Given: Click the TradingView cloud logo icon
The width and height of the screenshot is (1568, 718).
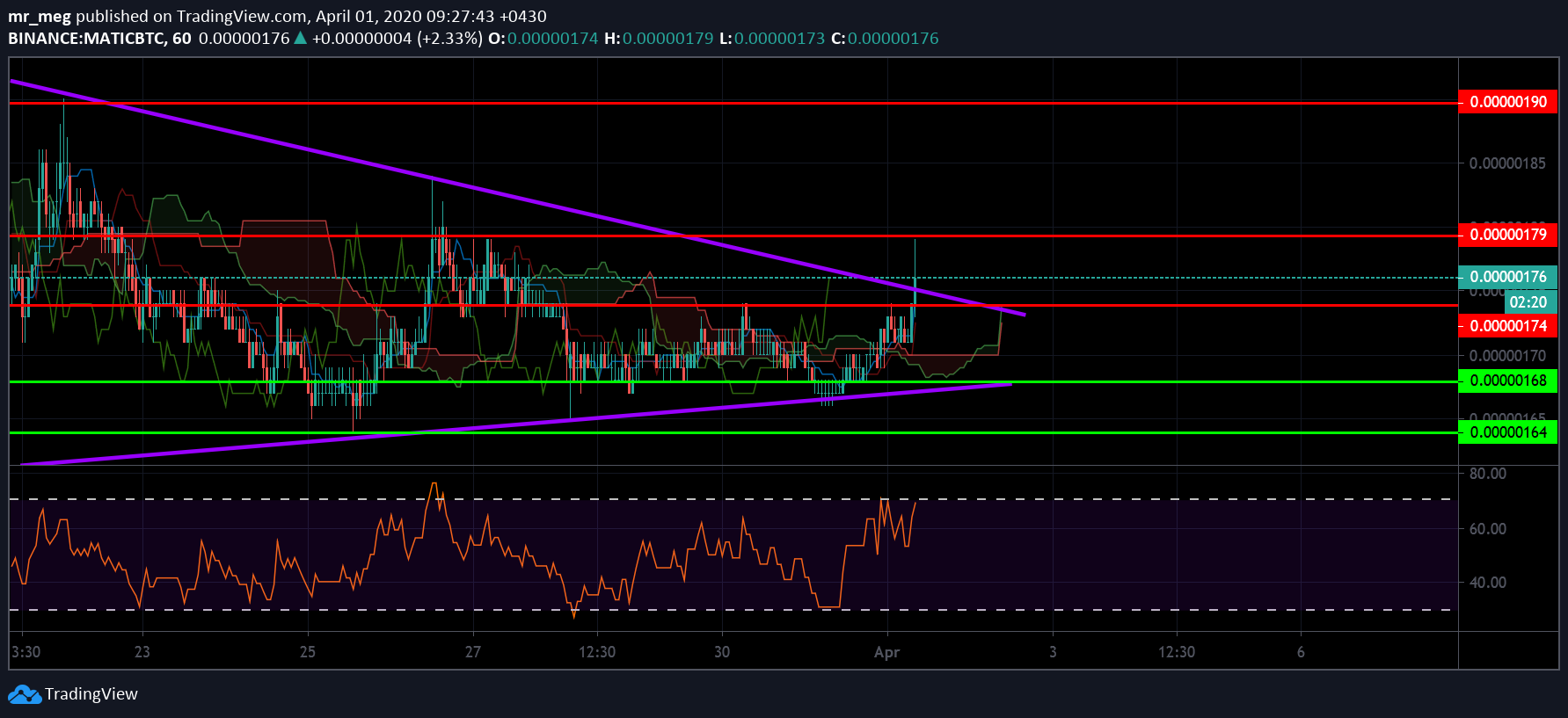Looking at the screenshot, I should [25, 694].
